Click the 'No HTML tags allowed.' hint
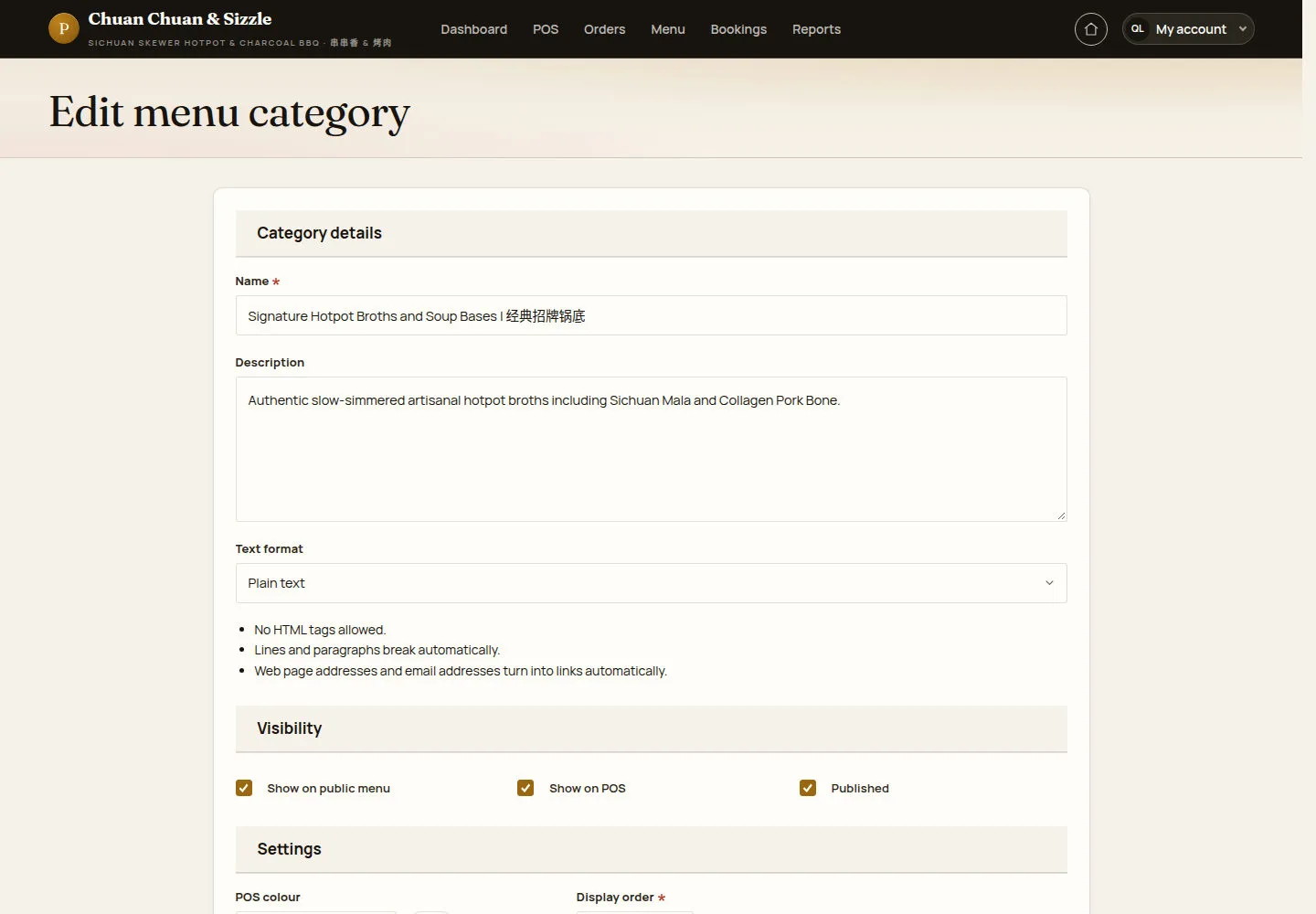 (x=320, y=630)
